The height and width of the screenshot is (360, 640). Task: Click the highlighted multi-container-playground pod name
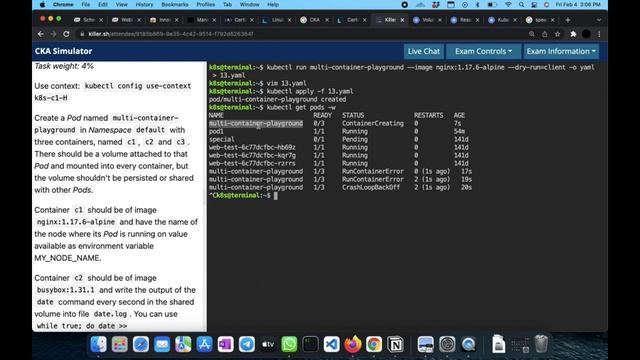click(x=256, y=123)
